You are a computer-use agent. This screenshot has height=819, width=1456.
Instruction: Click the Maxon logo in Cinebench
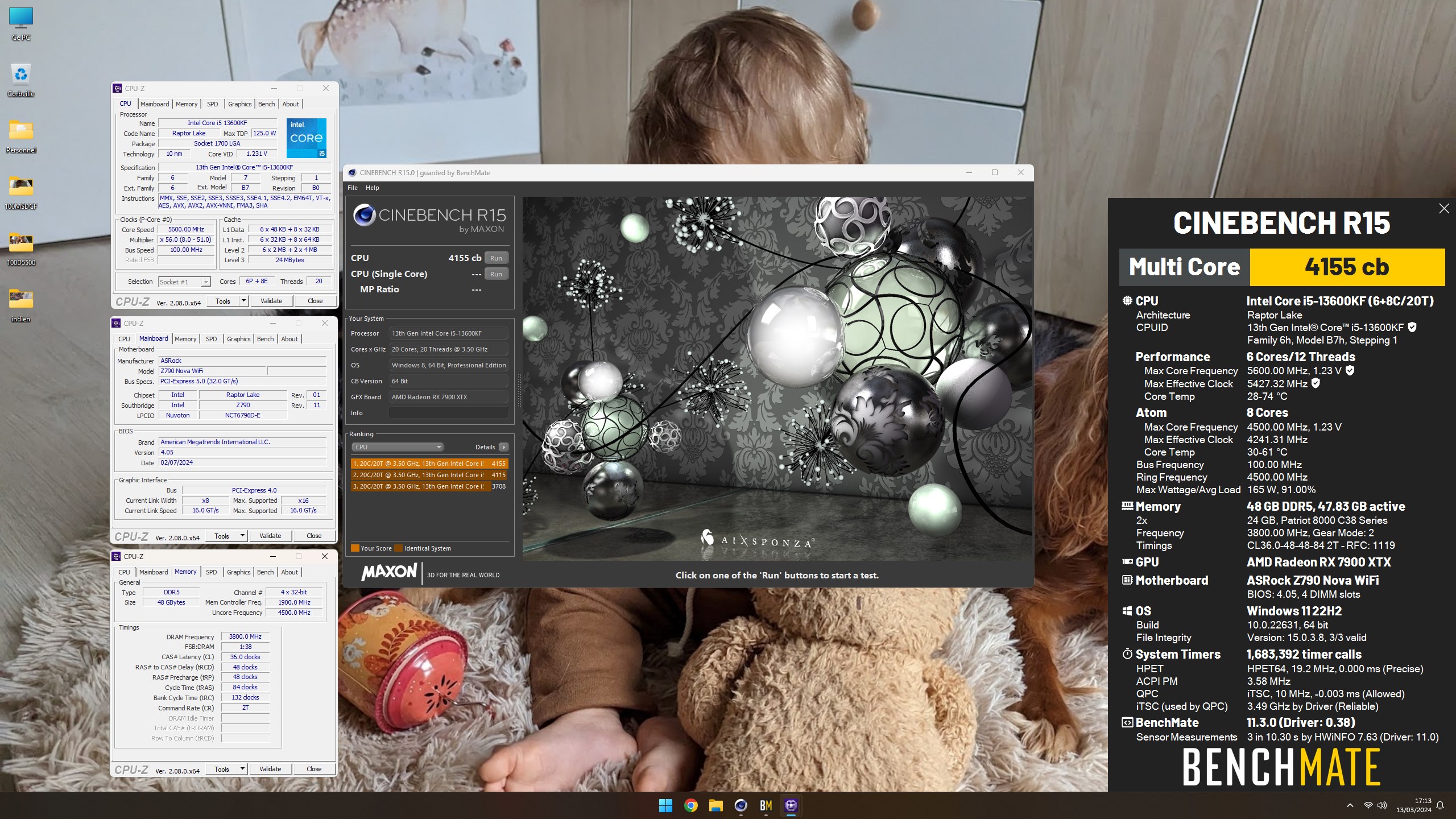tap(390, 572)
